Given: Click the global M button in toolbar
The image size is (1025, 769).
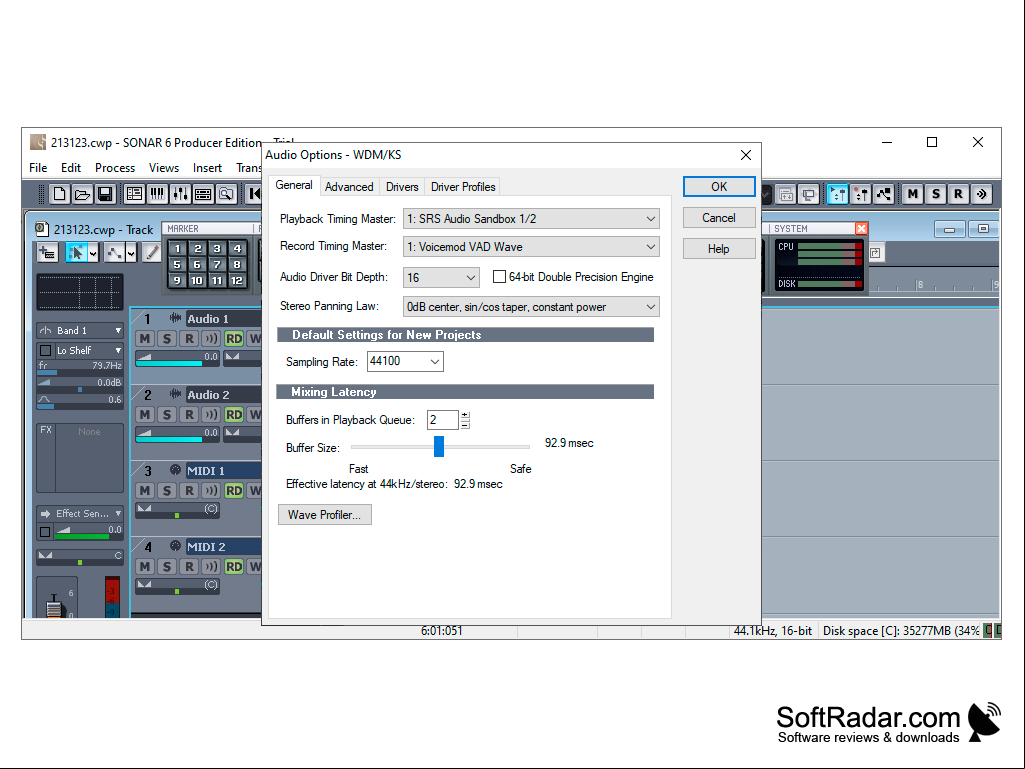Looking at the screenshot, I should tap(913, 194).
